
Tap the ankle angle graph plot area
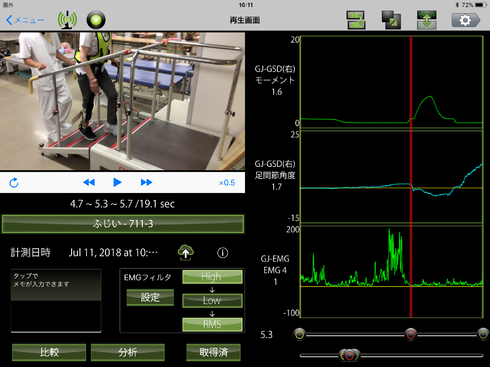click(391, 177)
